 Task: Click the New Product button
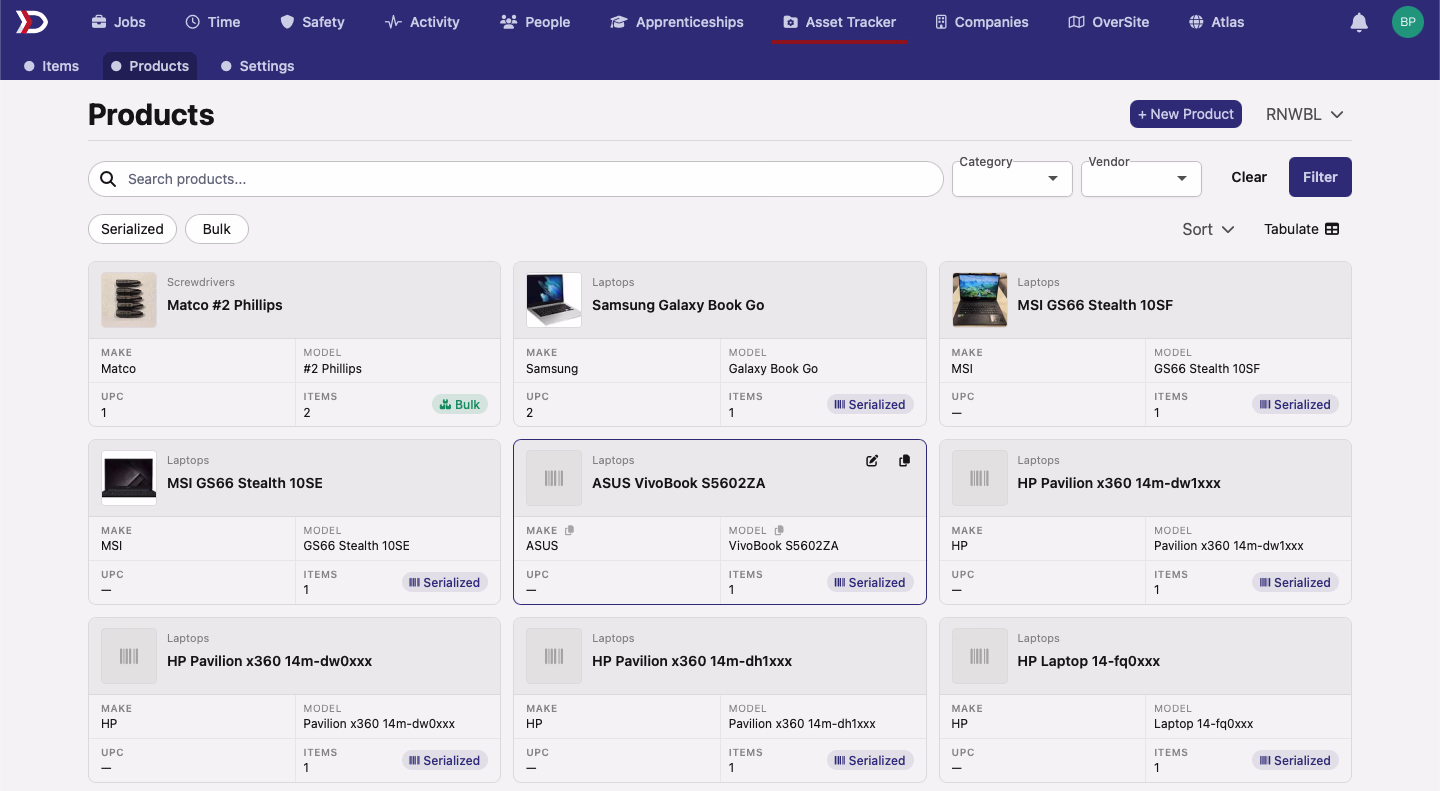pyautogui.click(x=1186, y=114)
